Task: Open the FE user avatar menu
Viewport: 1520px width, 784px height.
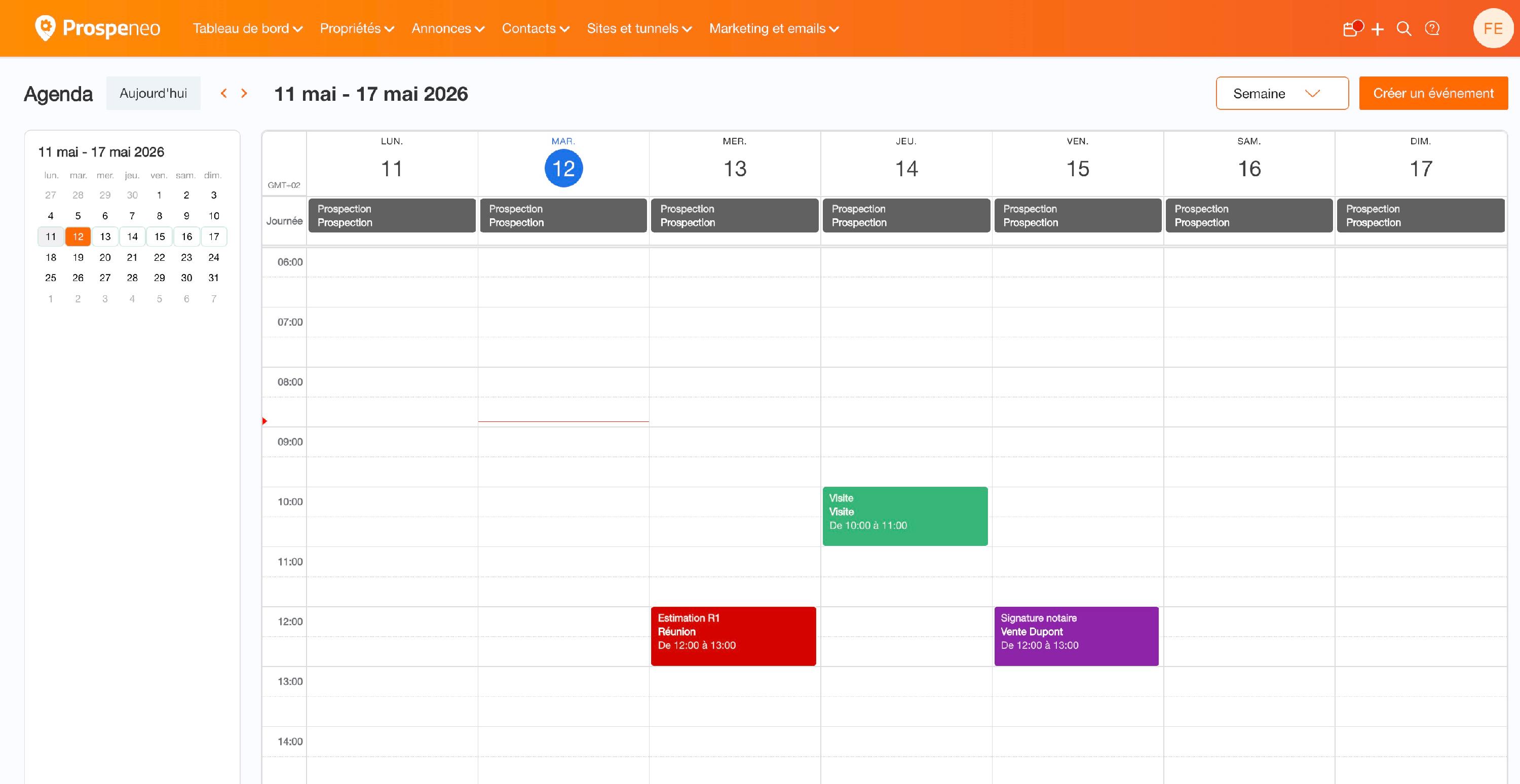Action: 1493,28
